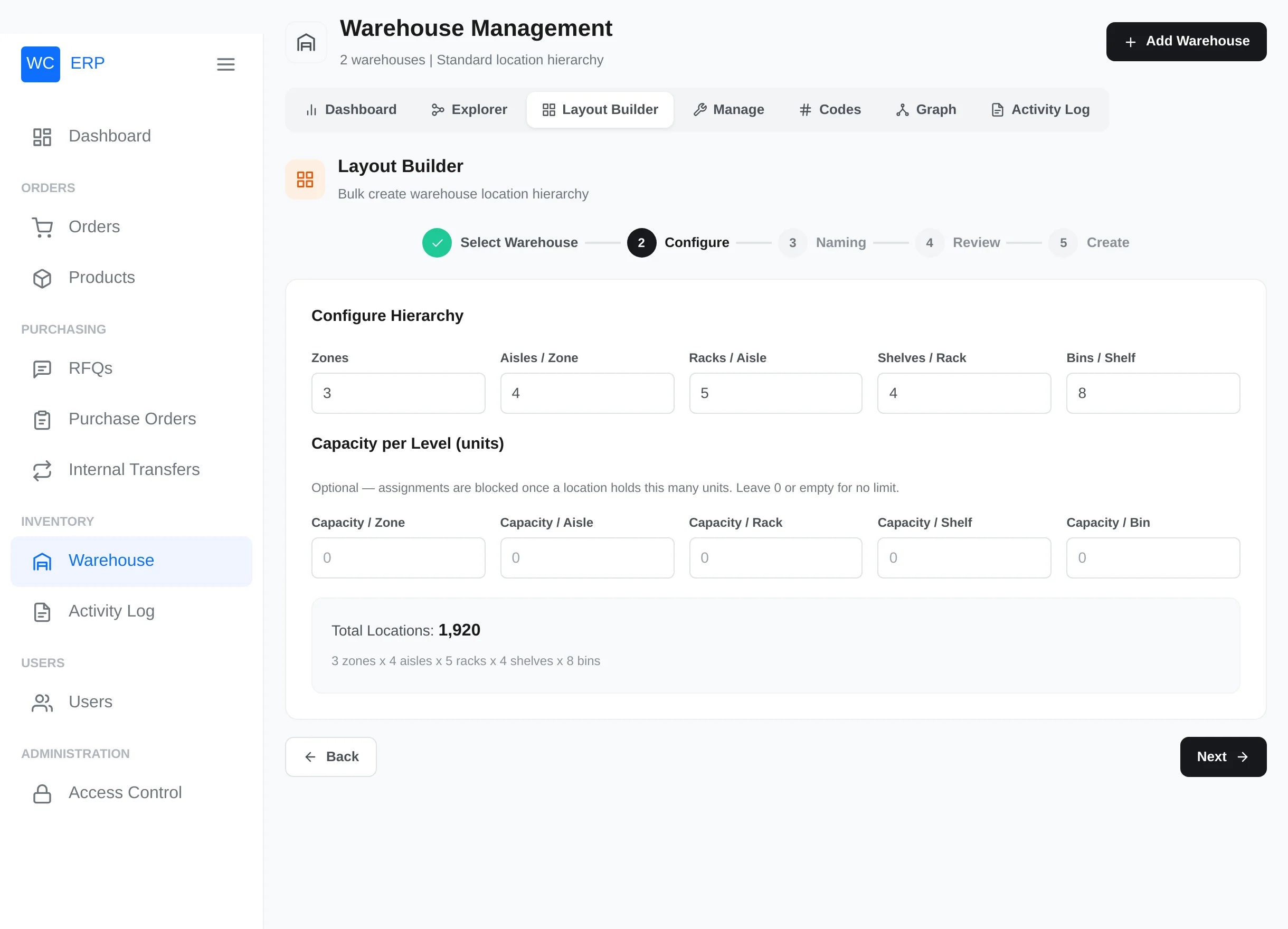The height and width of the screenshot is (929, 1288).
Task: Click the Capacity / Zone input field
Action: tap(398, 557)
